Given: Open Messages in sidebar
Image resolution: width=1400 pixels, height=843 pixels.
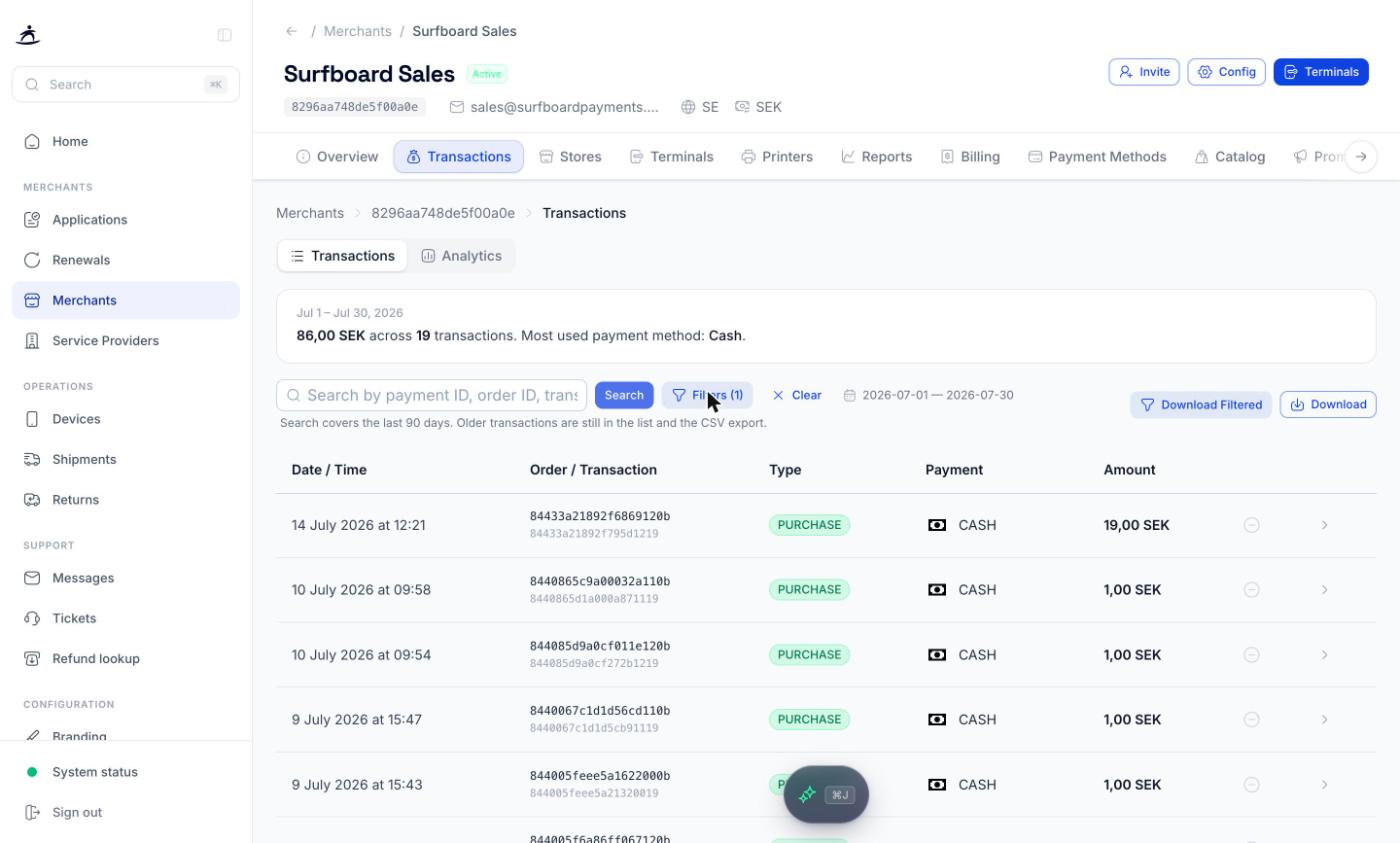Looking at the screenshot, I should coord(126,578).
